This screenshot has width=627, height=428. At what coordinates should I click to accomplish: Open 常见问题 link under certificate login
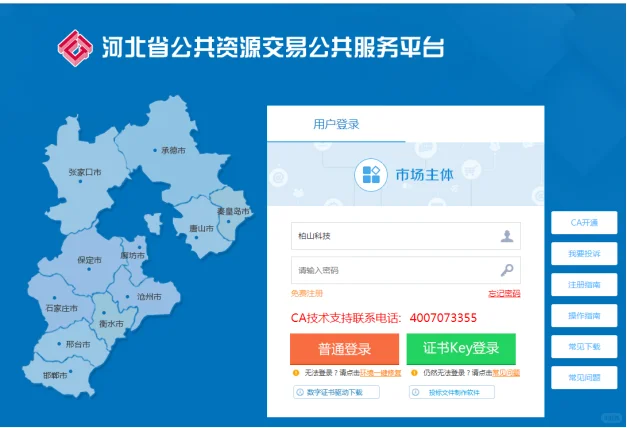506,373
